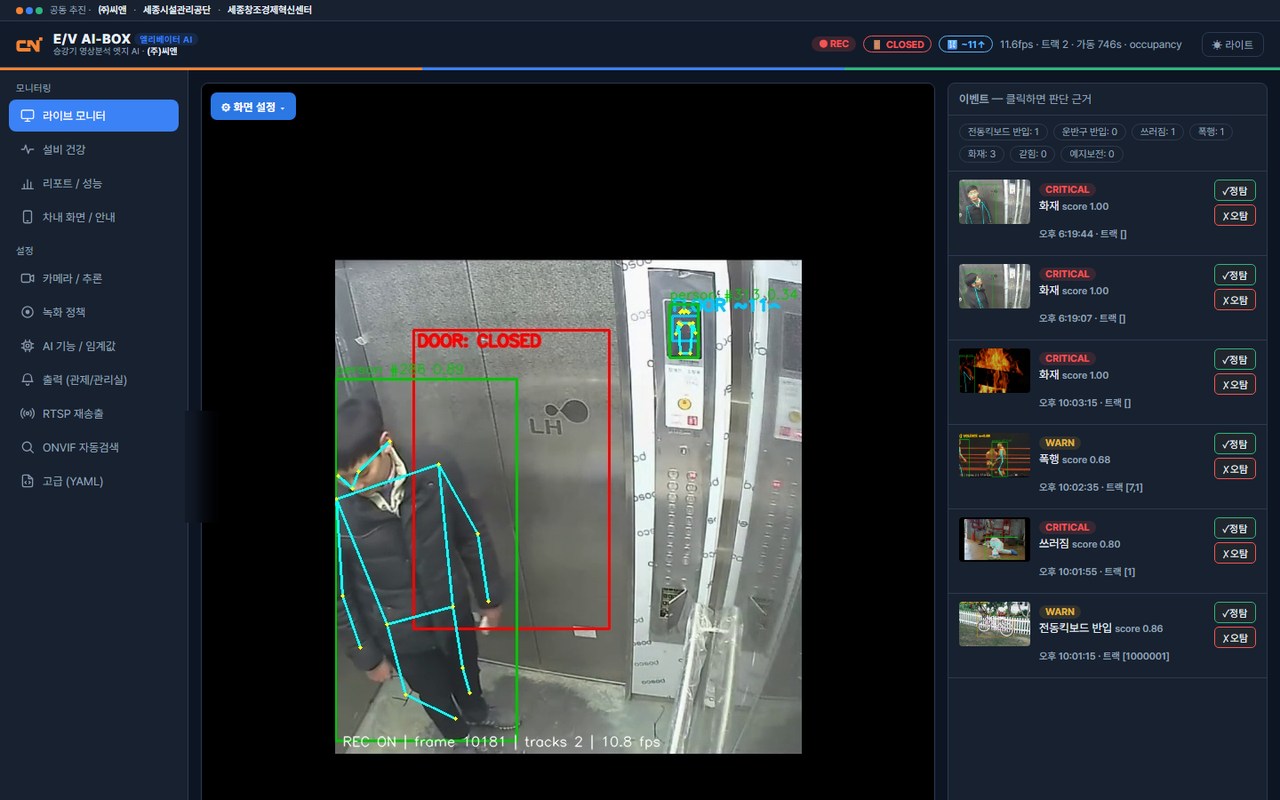Filter events by 전동킥보드 반입: 1
This screenshot has height=800, width=1280.
1003,132
